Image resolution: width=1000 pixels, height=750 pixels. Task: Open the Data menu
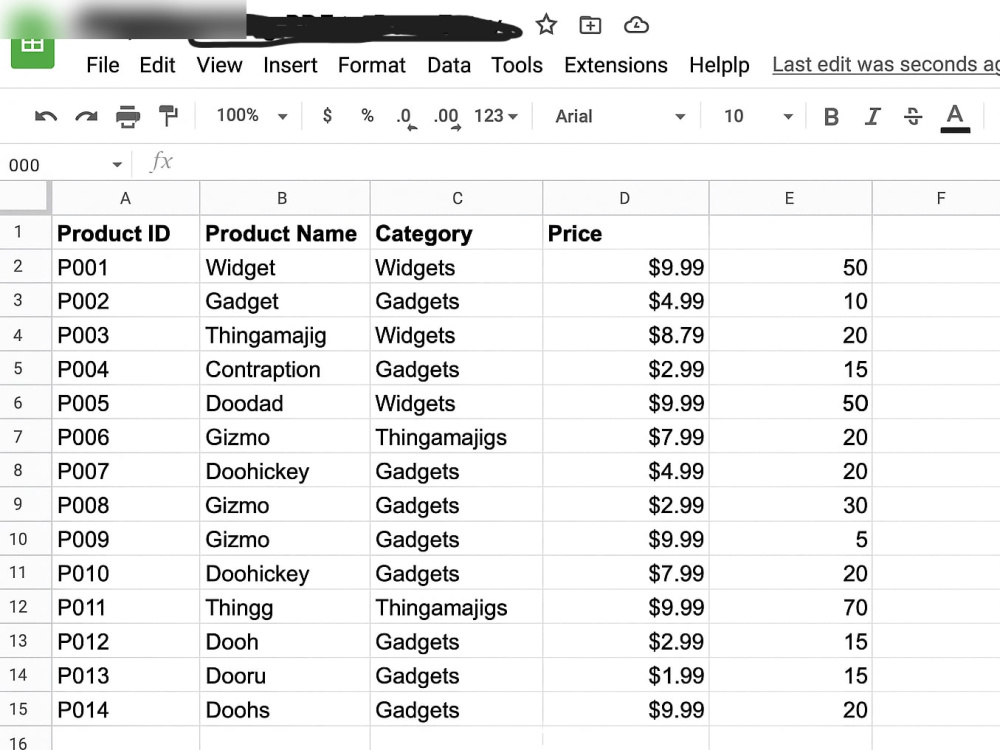(449, 65)
